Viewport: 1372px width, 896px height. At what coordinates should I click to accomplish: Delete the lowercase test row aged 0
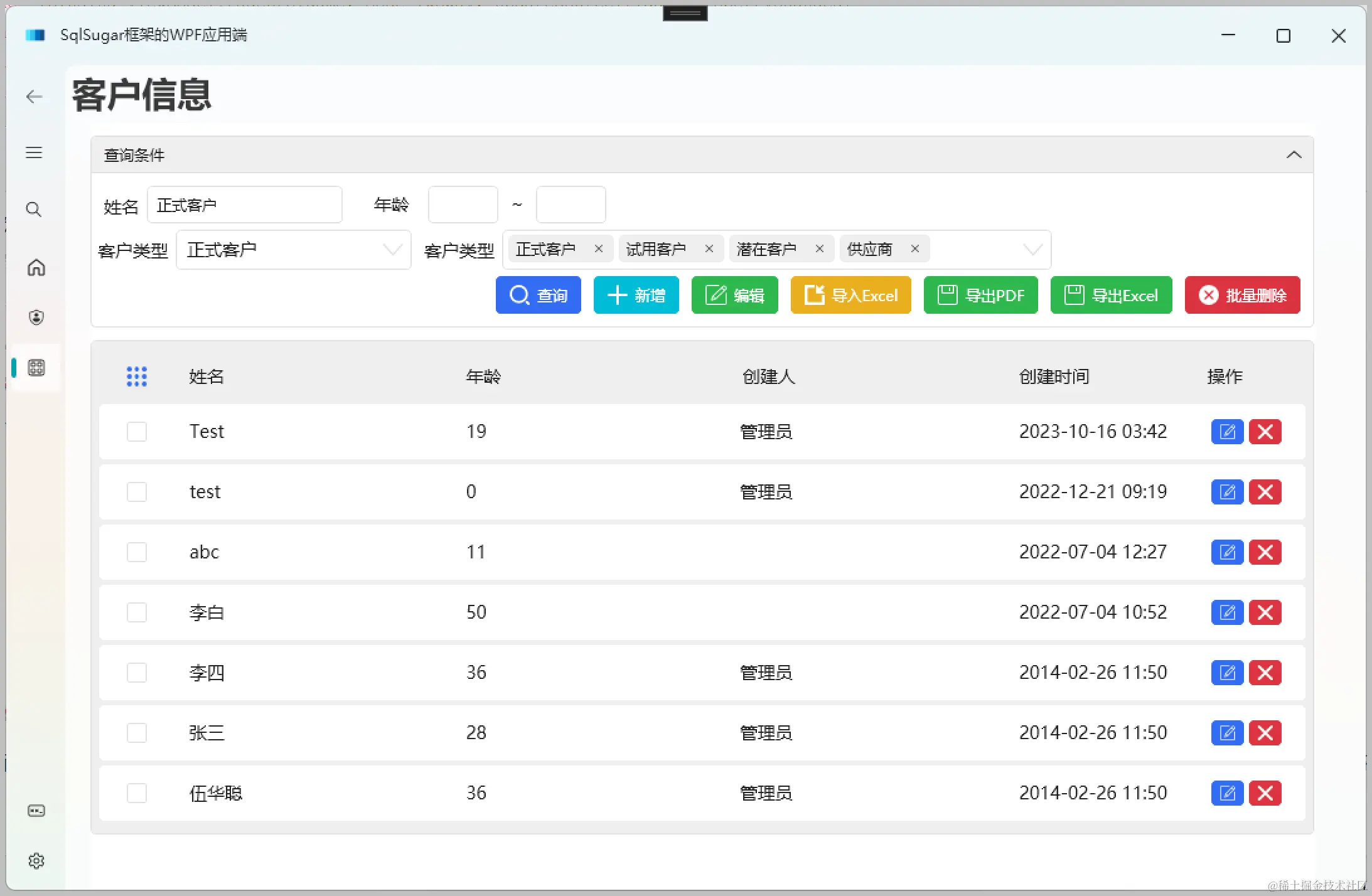[x=1265, y=492]
